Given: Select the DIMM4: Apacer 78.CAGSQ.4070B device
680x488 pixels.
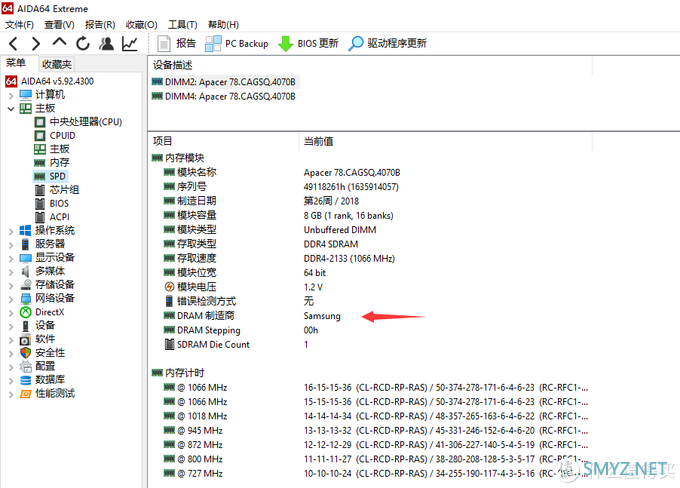Looking at the screenshot, I should (x=224, y=96).
